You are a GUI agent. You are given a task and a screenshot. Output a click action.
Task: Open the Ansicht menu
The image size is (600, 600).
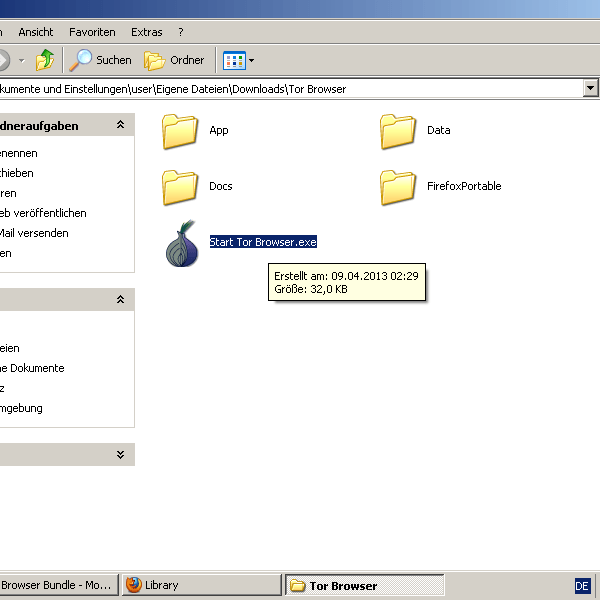click(36, 32)
